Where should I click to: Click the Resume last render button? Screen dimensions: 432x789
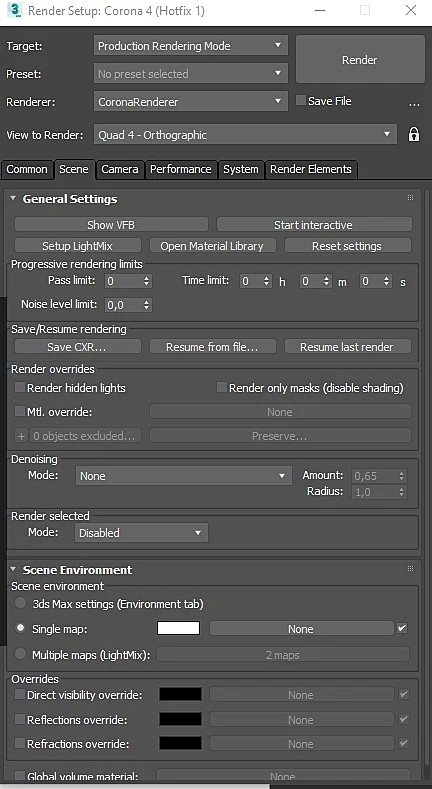pyautogui.click(x=348, y=347)
